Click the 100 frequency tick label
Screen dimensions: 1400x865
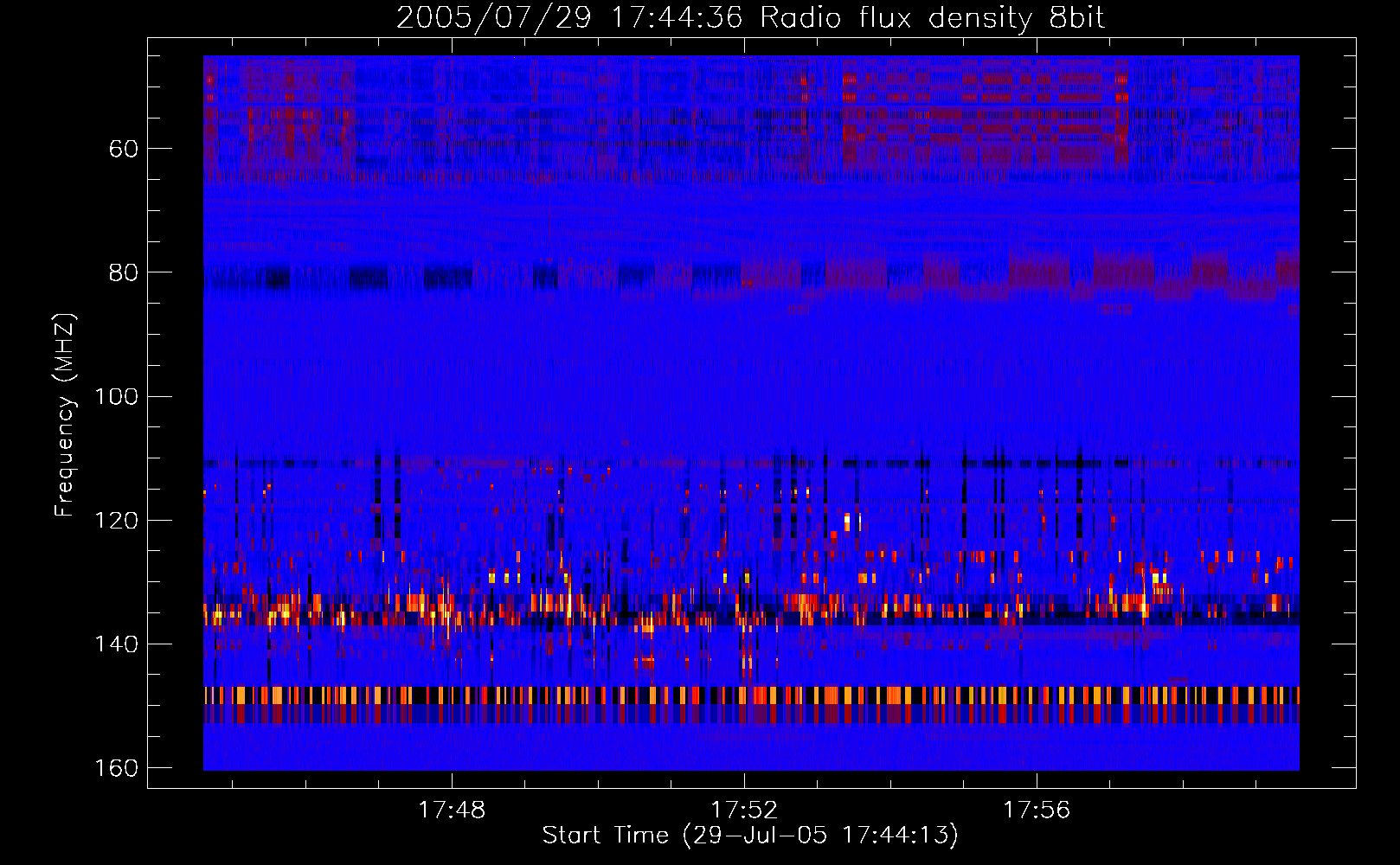click(x=116, y=396)
